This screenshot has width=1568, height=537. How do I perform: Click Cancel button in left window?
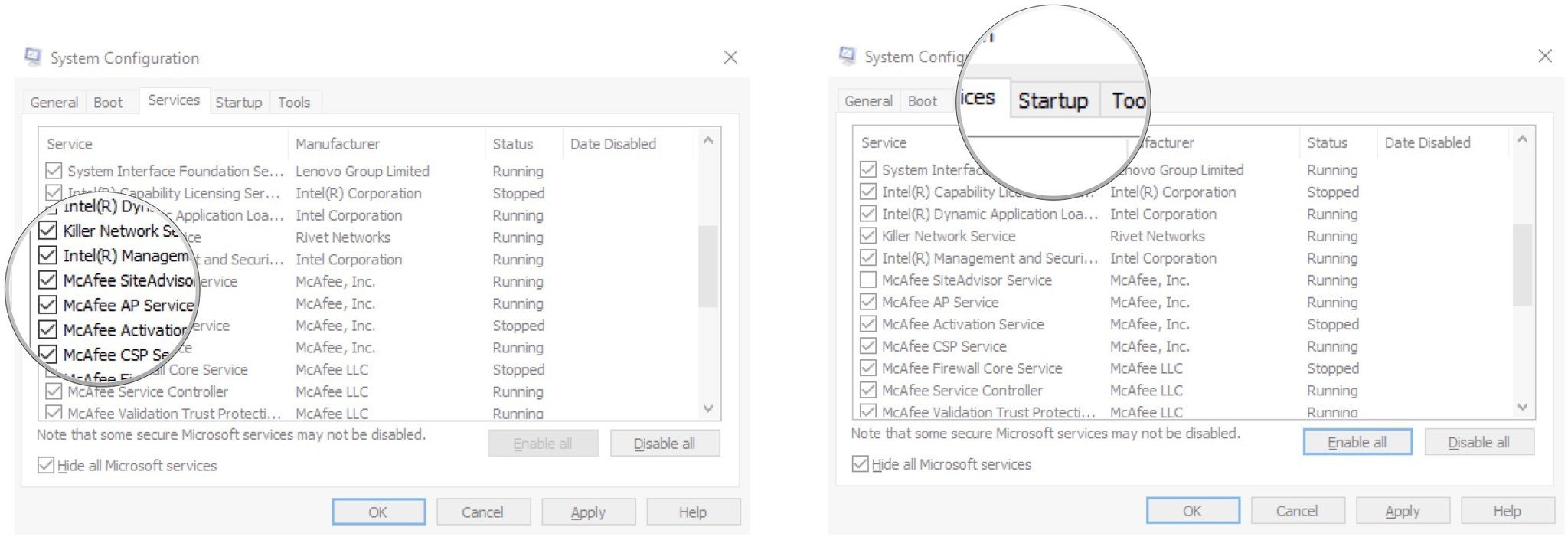[x=483, y=512]
